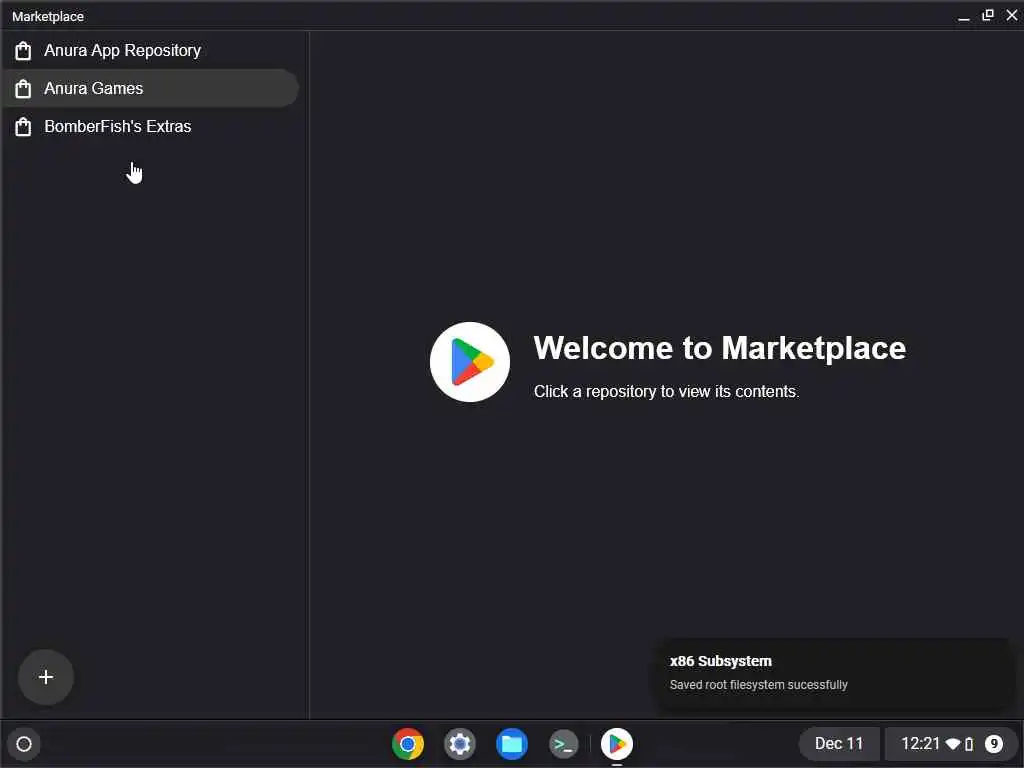Open BomberFish's Extras repository
The width and height of the screenshot is (1024, 768).
[x=150, y=126]
